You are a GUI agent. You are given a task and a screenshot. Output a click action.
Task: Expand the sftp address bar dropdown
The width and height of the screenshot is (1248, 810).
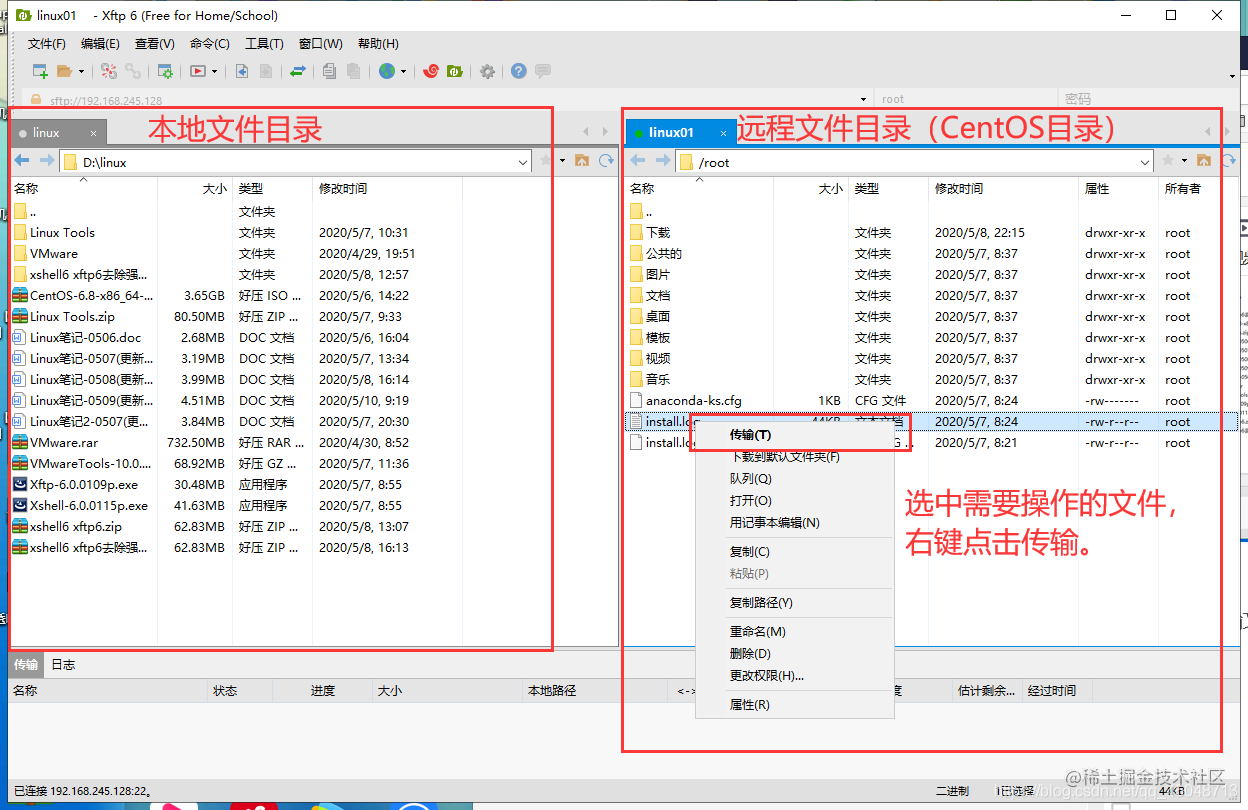[863, 99]
